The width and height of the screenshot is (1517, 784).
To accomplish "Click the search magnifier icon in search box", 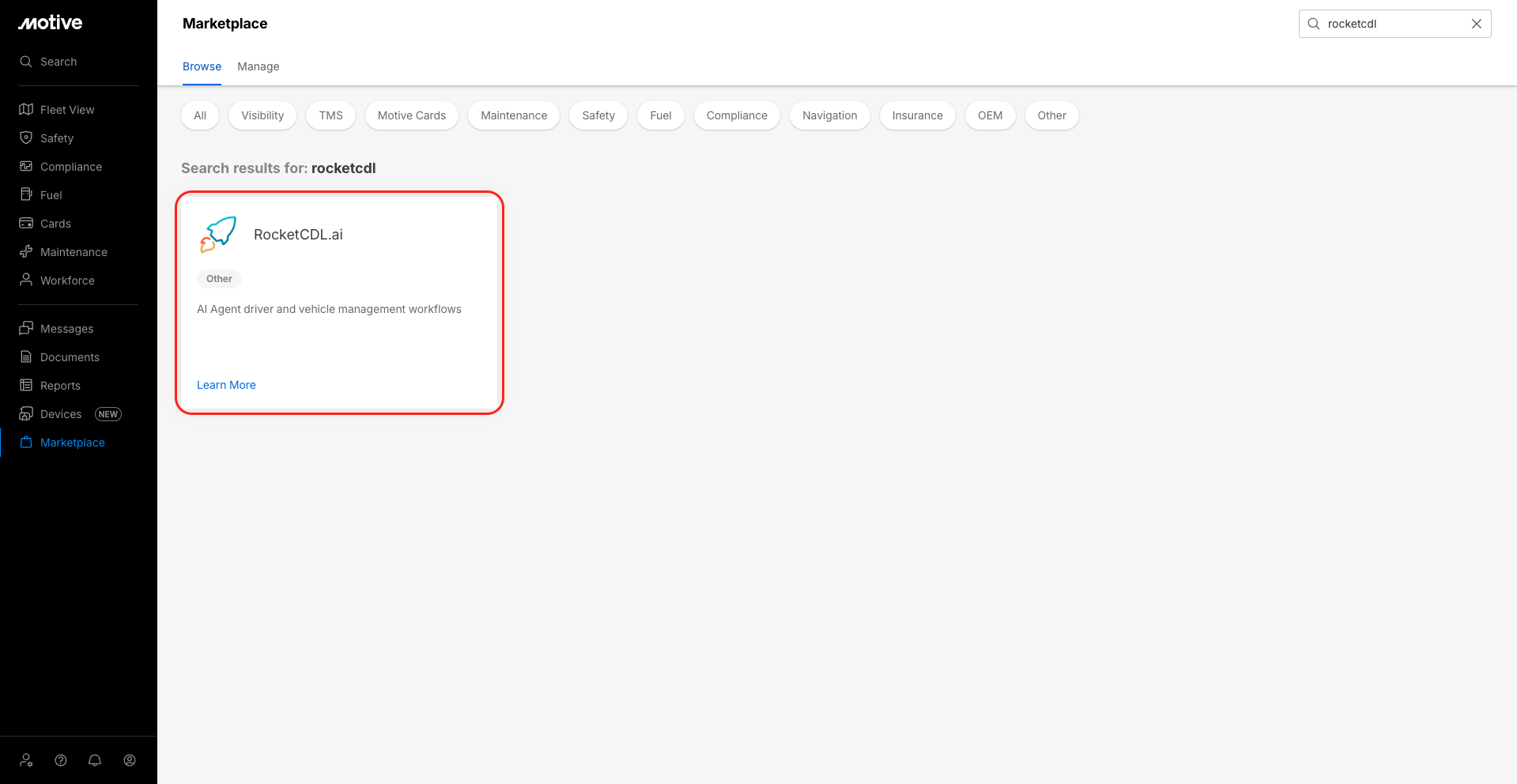I will tap(1314, 24).
